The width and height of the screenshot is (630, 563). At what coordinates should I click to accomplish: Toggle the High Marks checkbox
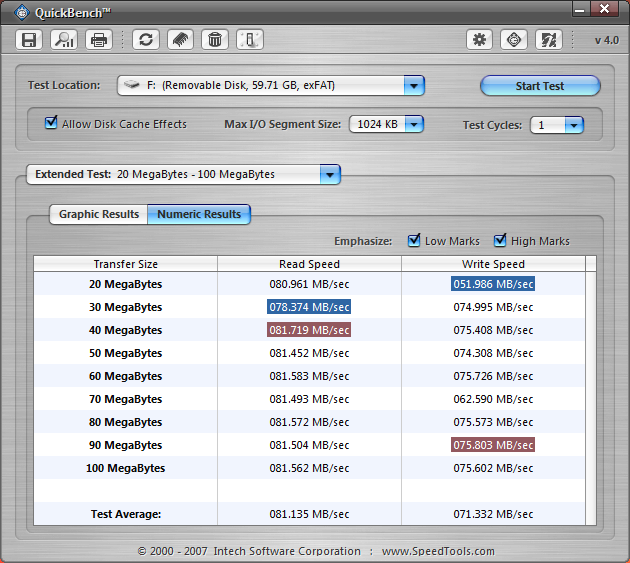click(x=500, y=241)
